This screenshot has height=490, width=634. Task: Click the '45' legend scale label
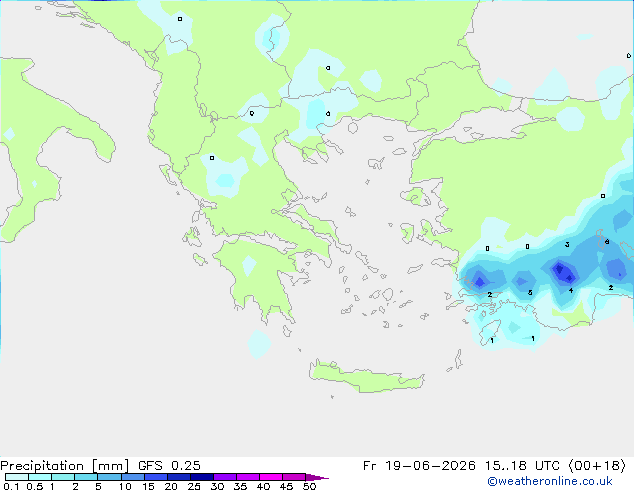point(286,486)
